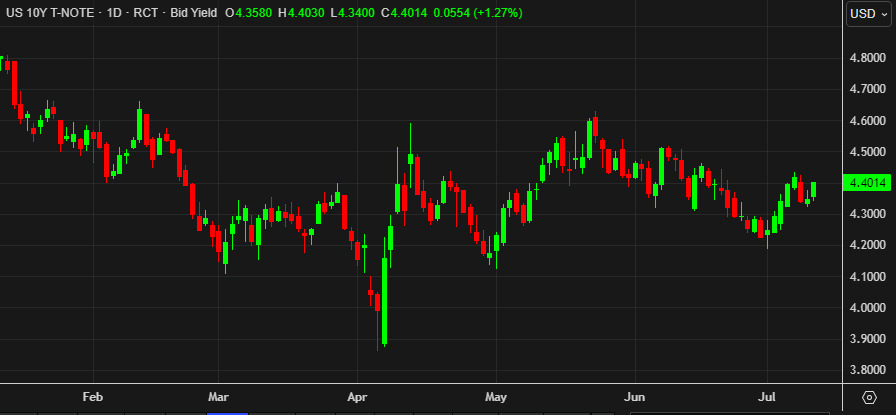Select the Jul label on time axis
This screenshot has width=896, height=415.
pyautogui.click(x=766, y=397)
